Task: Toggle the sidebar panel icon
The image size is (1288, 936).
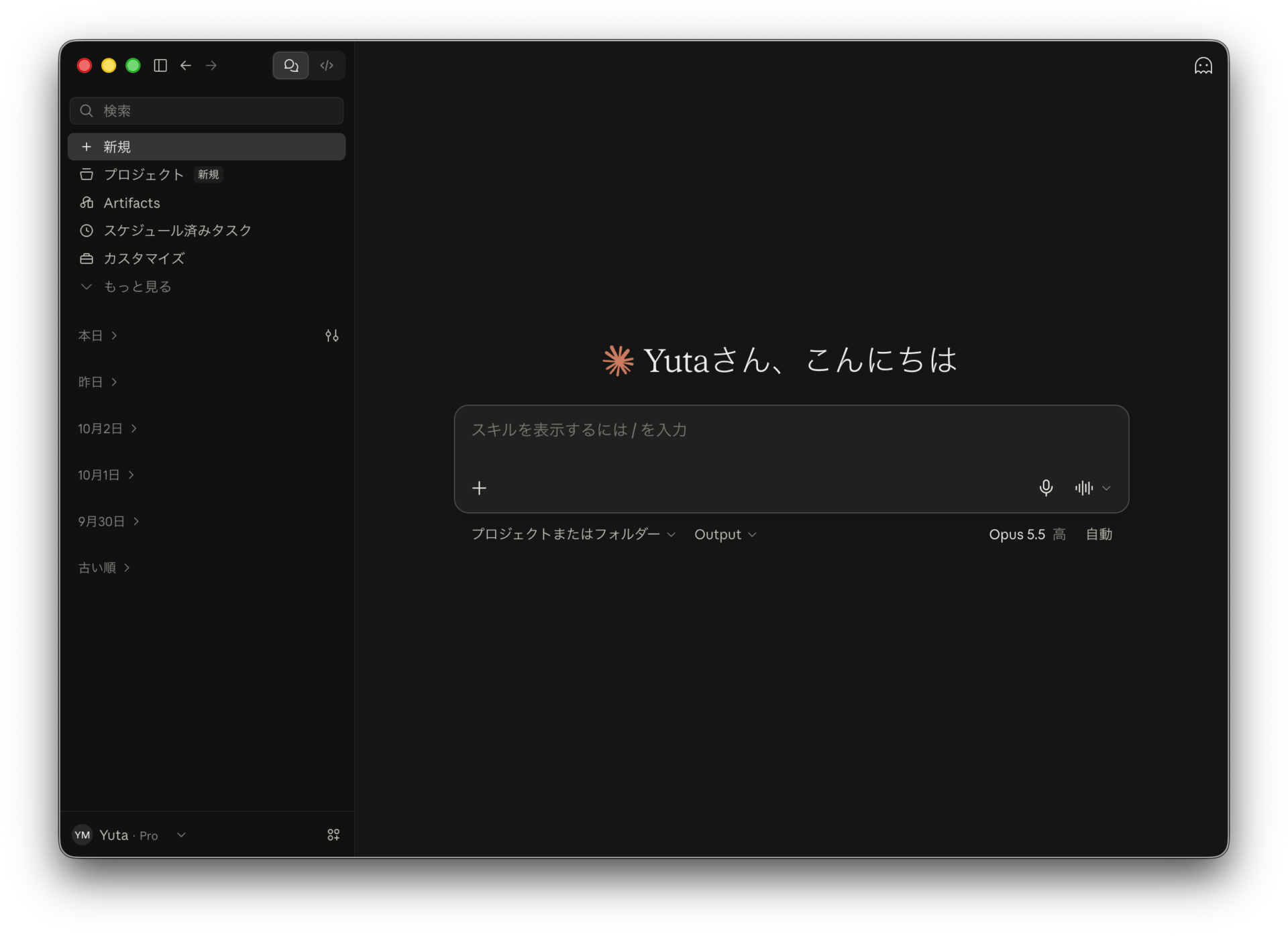Action: (160, 65)
